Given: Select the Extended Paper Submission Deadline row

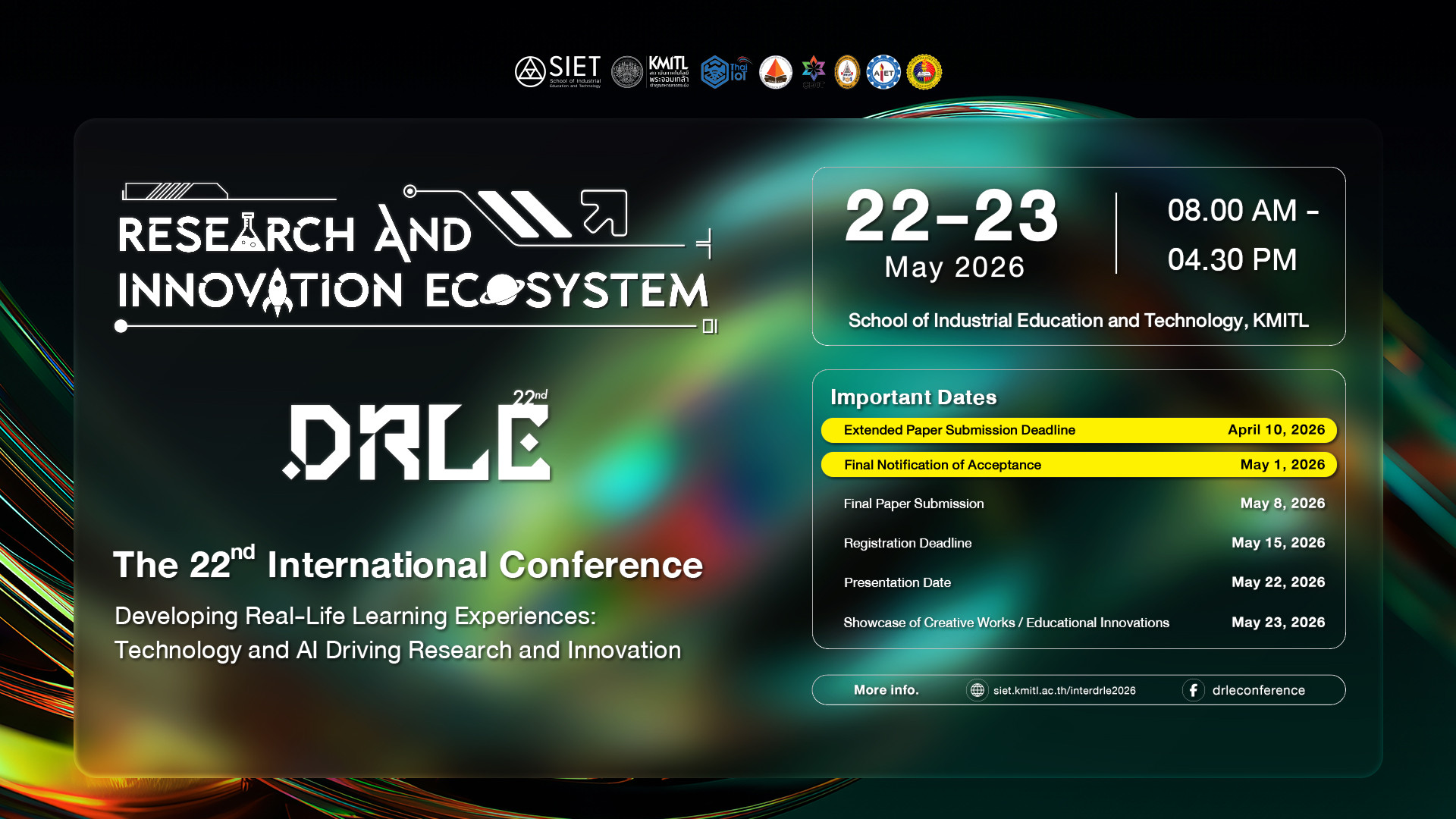Looking at the screenshot, I should 1078,430.
